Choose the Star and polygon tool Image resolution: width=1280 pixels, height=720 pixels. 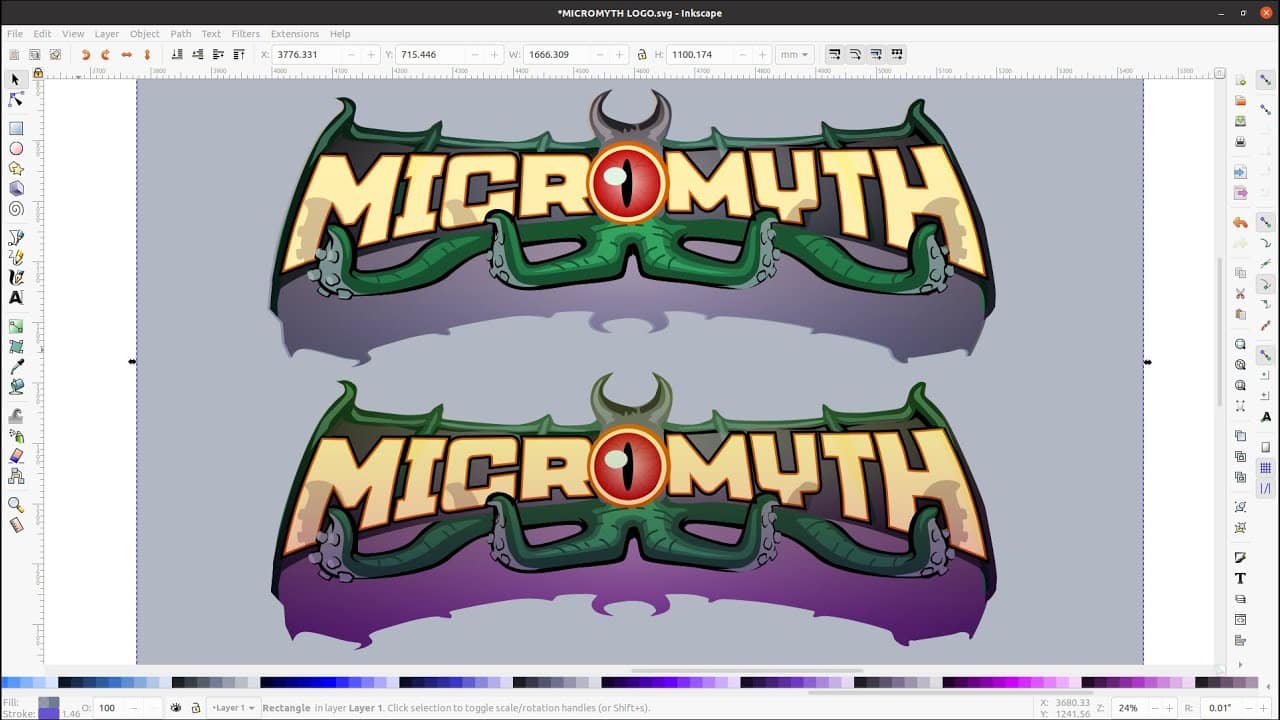tap(16, 168)
